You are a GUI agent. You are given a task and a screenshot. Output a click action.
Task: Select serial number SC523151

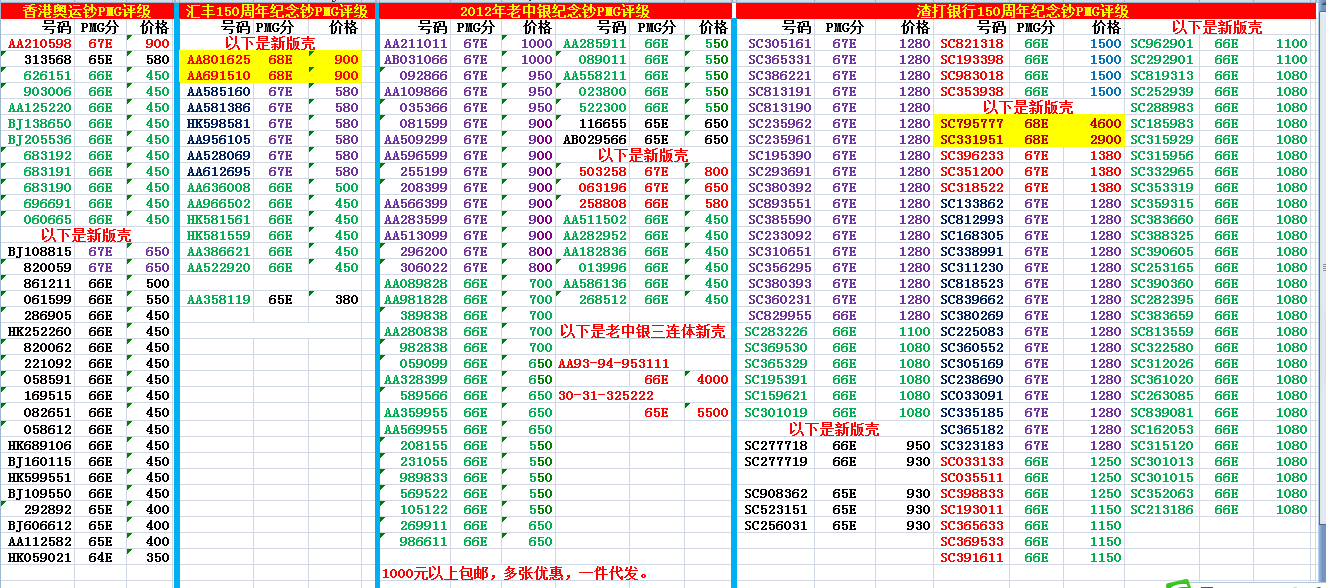pyautogui.click(x=776, y=510)
